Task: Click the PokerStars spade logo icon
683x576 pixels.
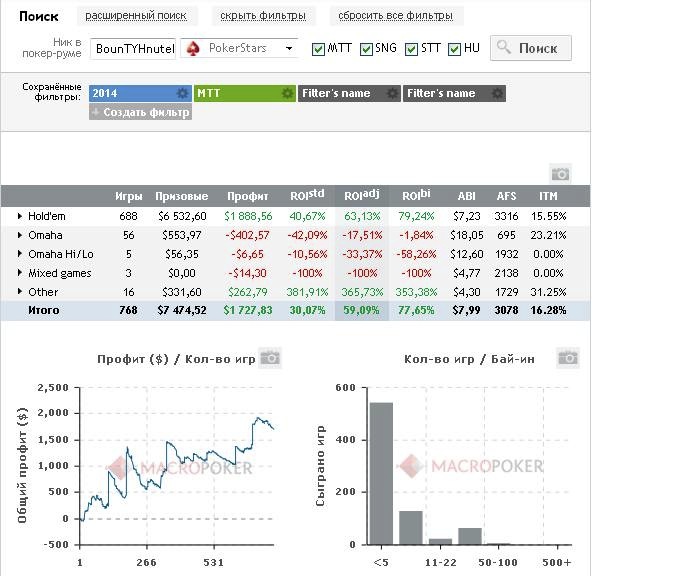Action: click(x=193, y=48)
